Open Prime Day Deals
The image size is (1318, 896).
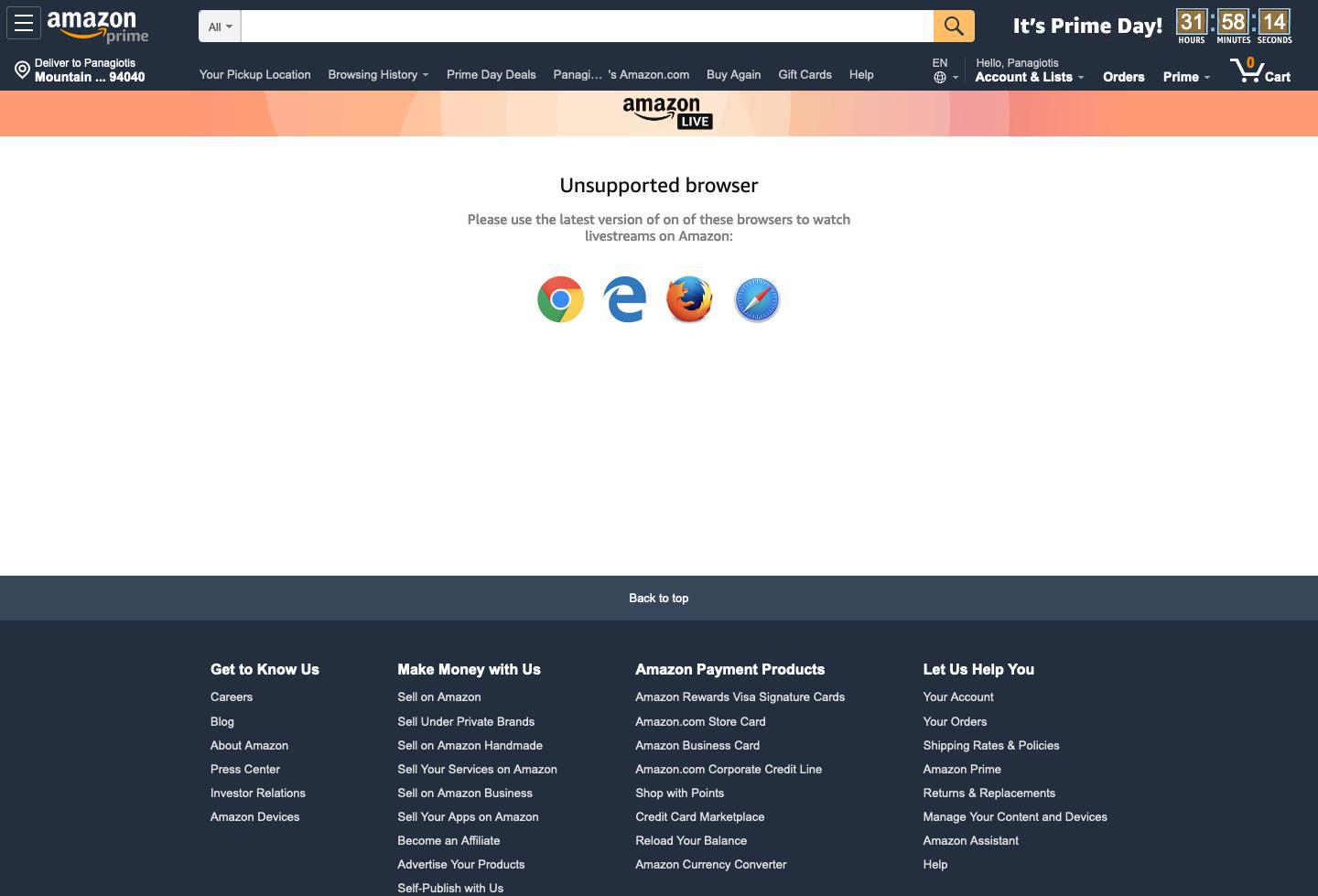(x=491, y=74)
